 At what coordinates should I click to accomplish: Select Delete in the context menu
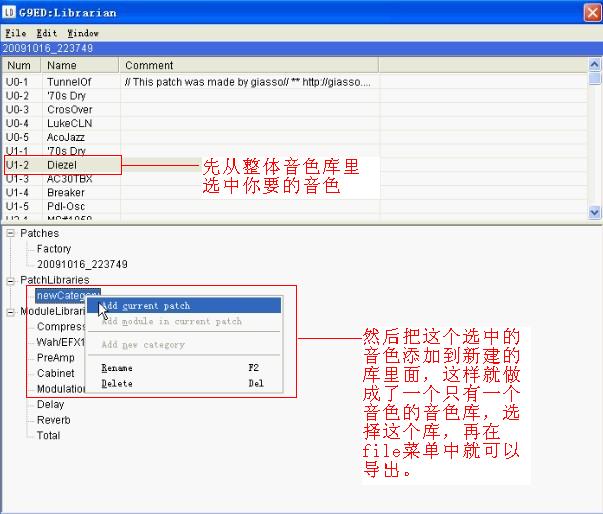coord(117,383)
